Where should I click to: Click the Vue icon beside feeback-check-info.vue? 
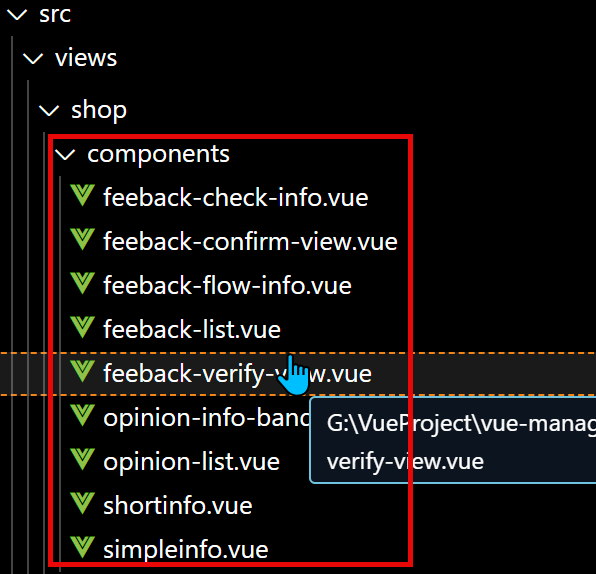[x=82, y=196]
